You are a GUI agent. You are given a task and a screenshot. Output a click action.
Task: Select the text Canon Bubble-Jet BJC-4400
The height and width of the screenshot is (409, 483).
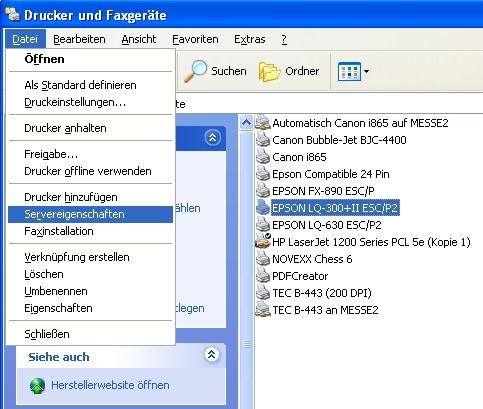tap(339, 140)
